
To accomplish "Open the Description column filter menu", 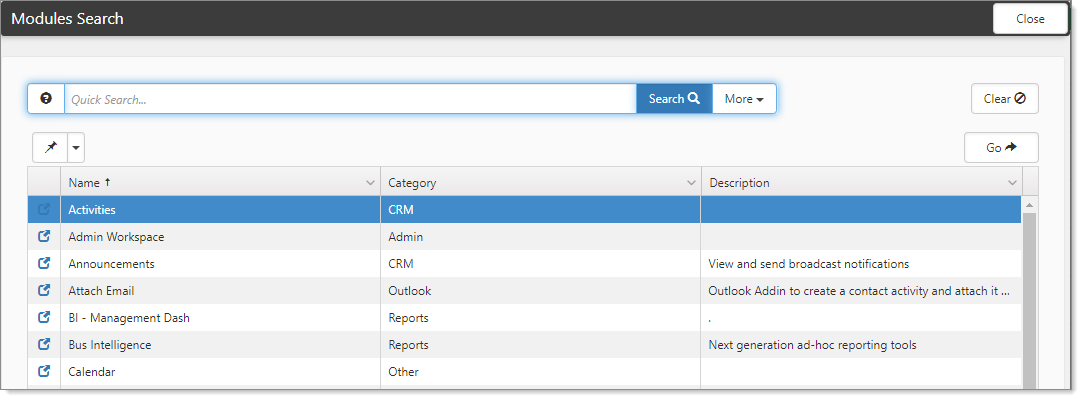I will point(1012,183).
